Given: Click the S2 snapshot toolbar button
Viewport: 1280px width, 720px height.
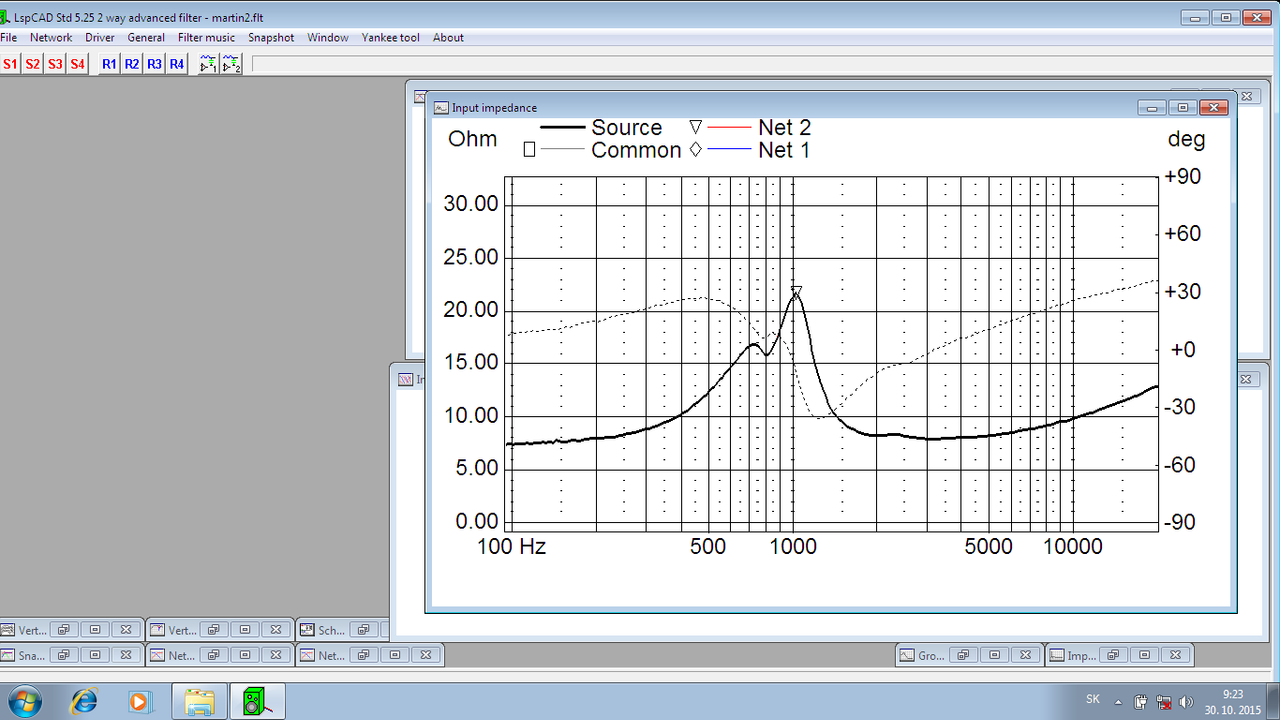Looking at the screenshot, I should tap(33, 64).
